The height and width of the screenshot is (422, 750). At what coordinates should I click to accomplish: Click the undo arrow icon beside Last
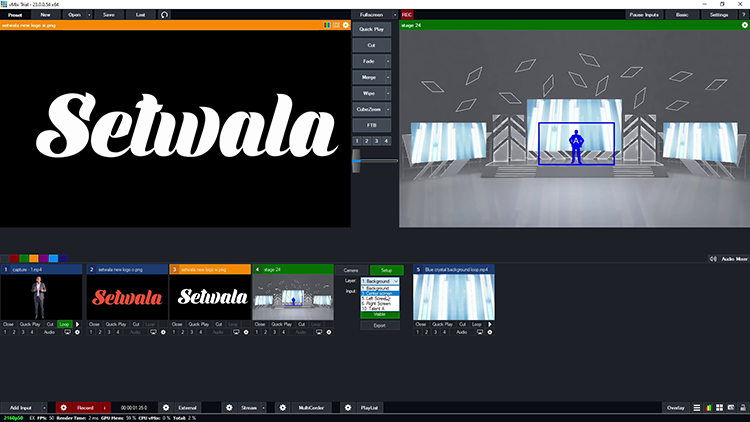coord(164,15)
